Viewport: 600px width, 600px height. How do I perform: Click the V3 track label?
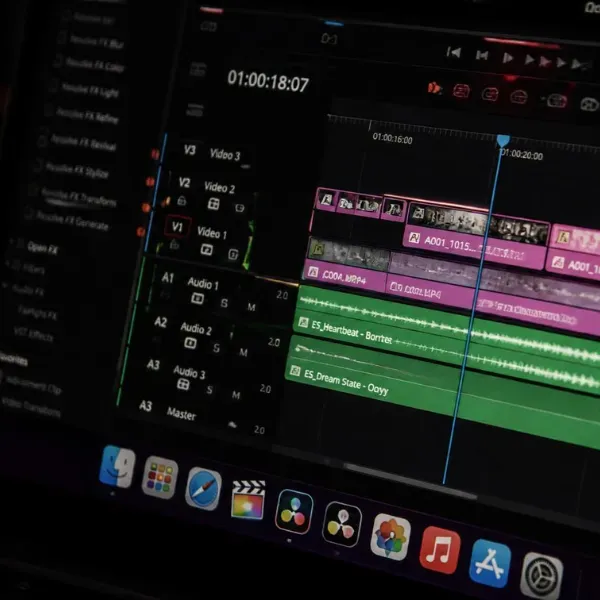click(190, 150)
